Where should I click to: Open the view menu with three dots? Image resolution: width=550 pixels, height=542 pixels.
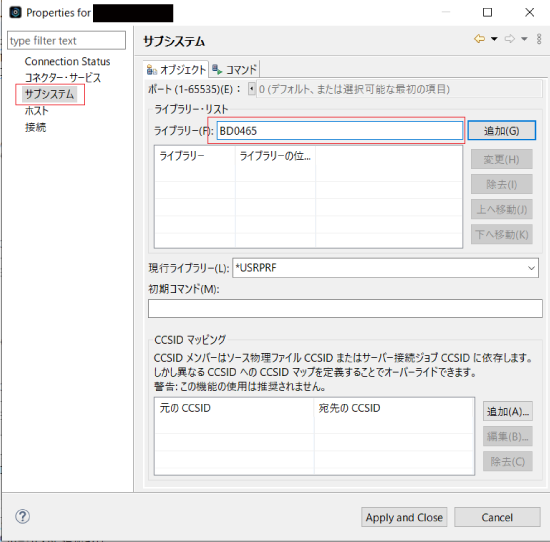tap(539, 39)
